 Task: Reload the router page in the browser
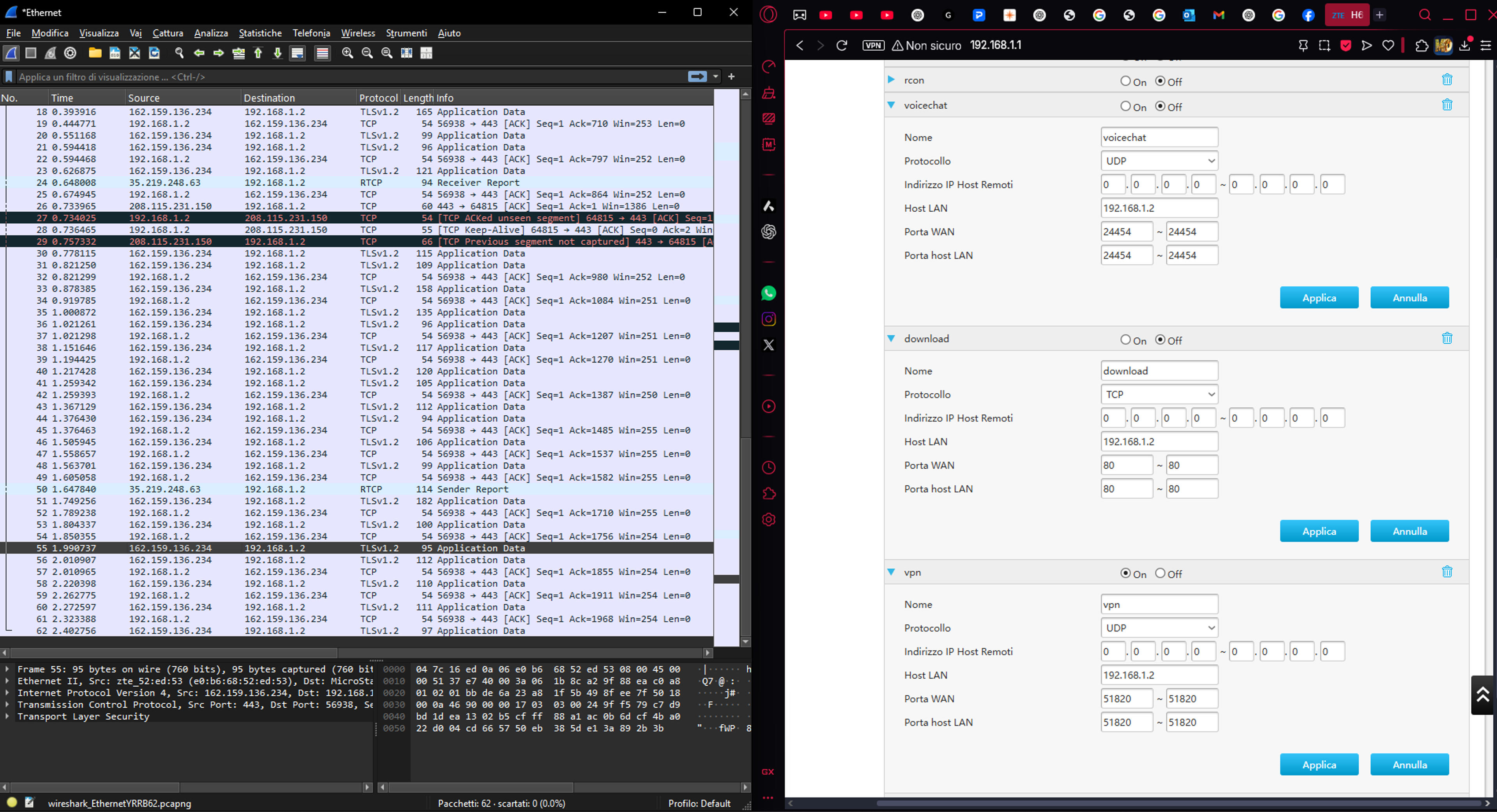coord(842,45)
